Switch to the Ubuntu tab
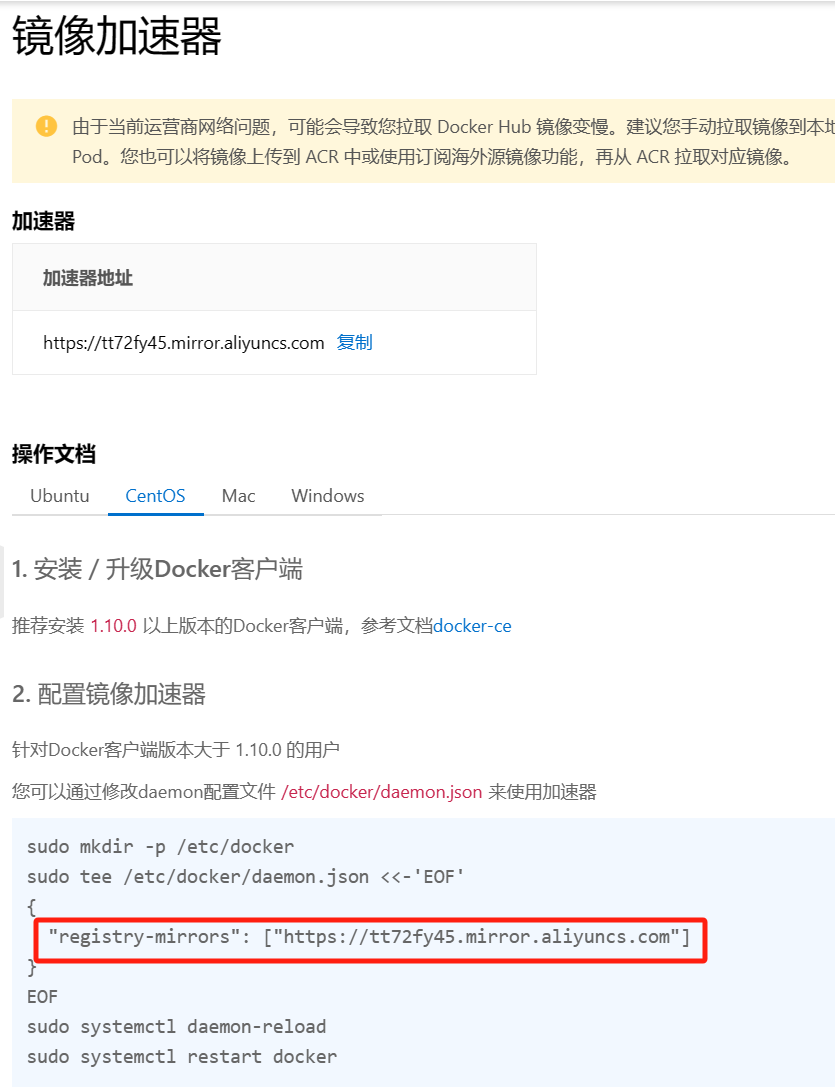835x1092 pixels. [x=60, y=496]
